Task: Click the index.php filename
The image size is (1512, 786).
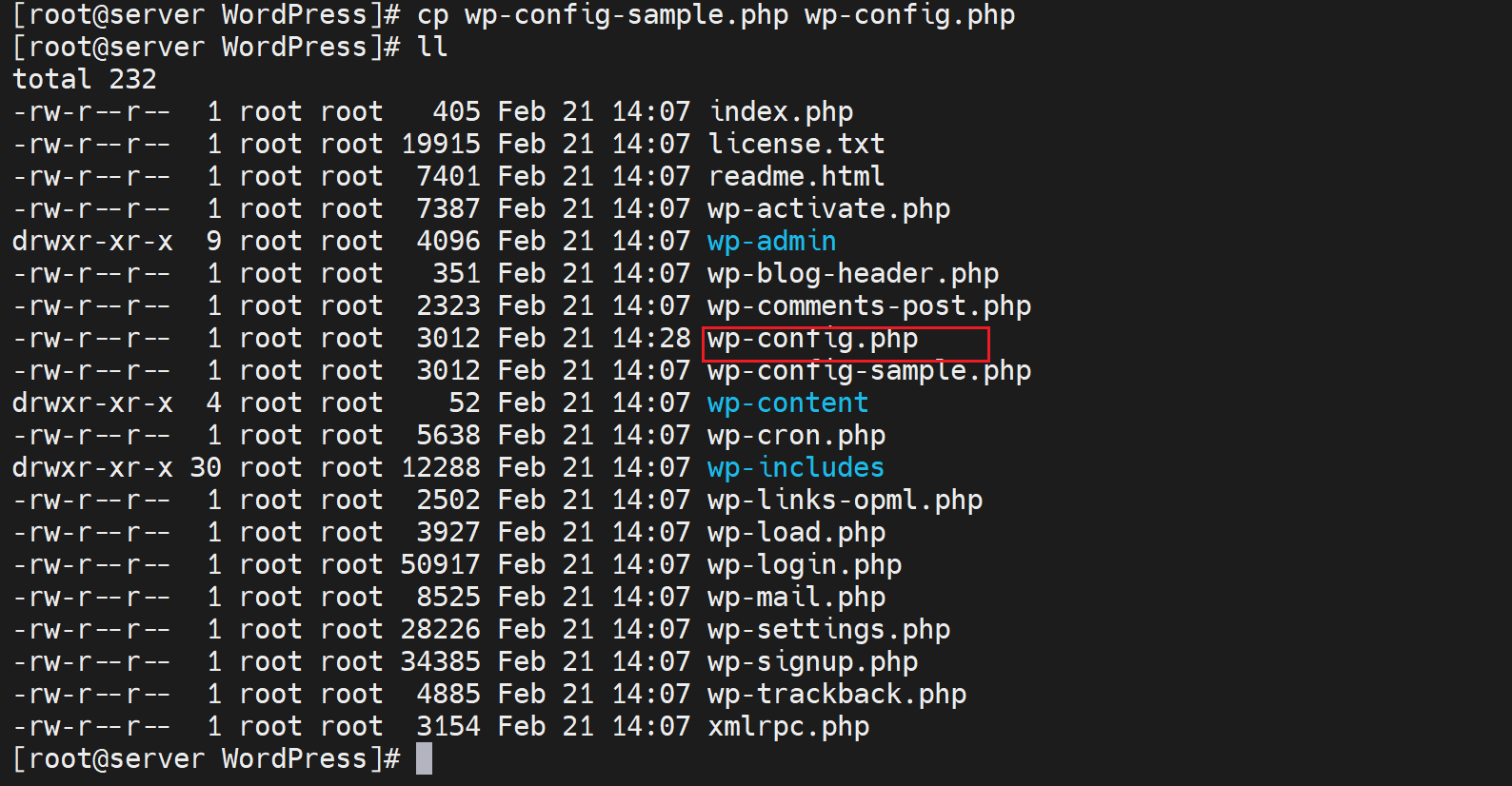Action: [781, 112]
